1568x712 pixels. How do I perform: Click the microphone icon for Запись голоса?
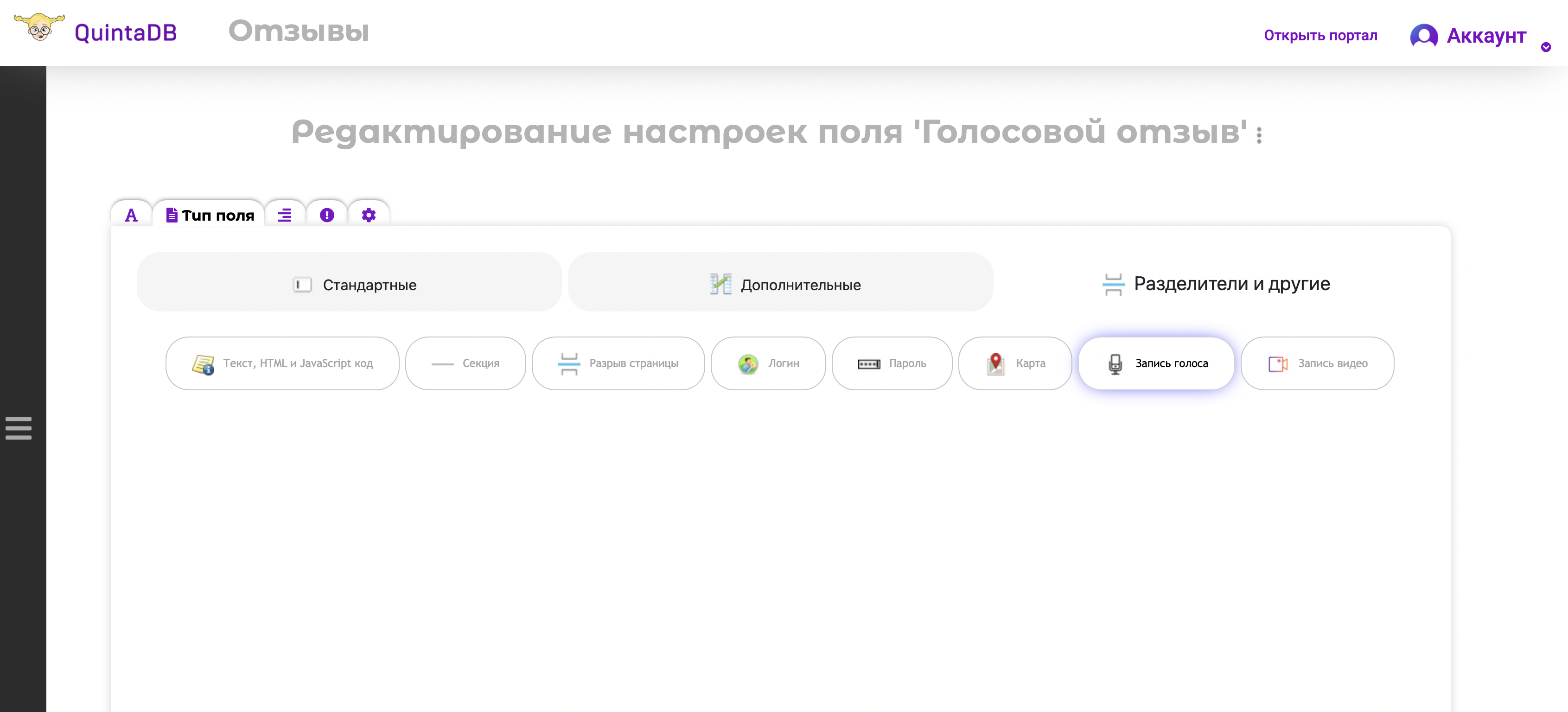click(1115, 364)
